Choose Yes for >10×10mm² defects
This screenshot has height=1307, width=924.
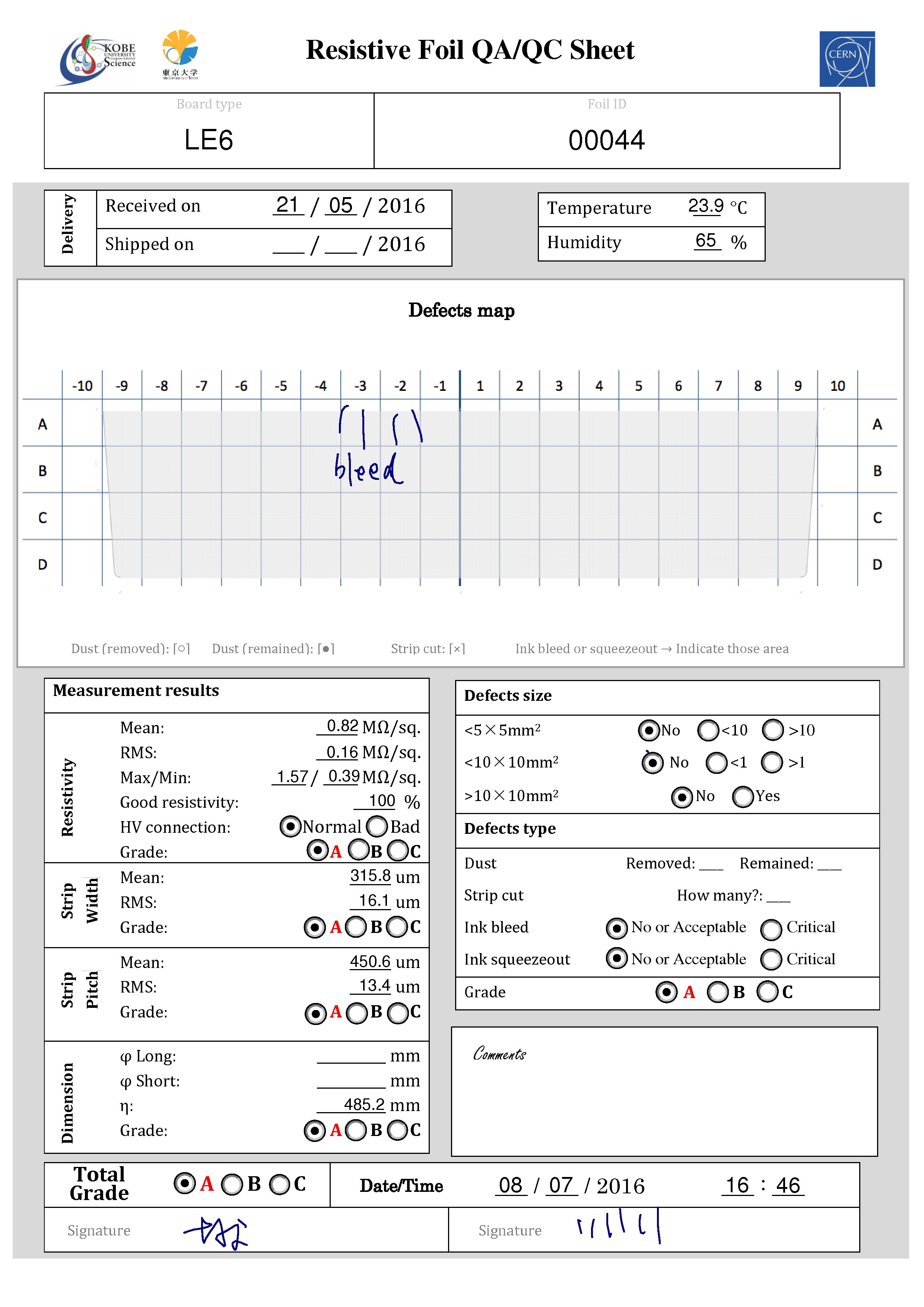[743, 796]
